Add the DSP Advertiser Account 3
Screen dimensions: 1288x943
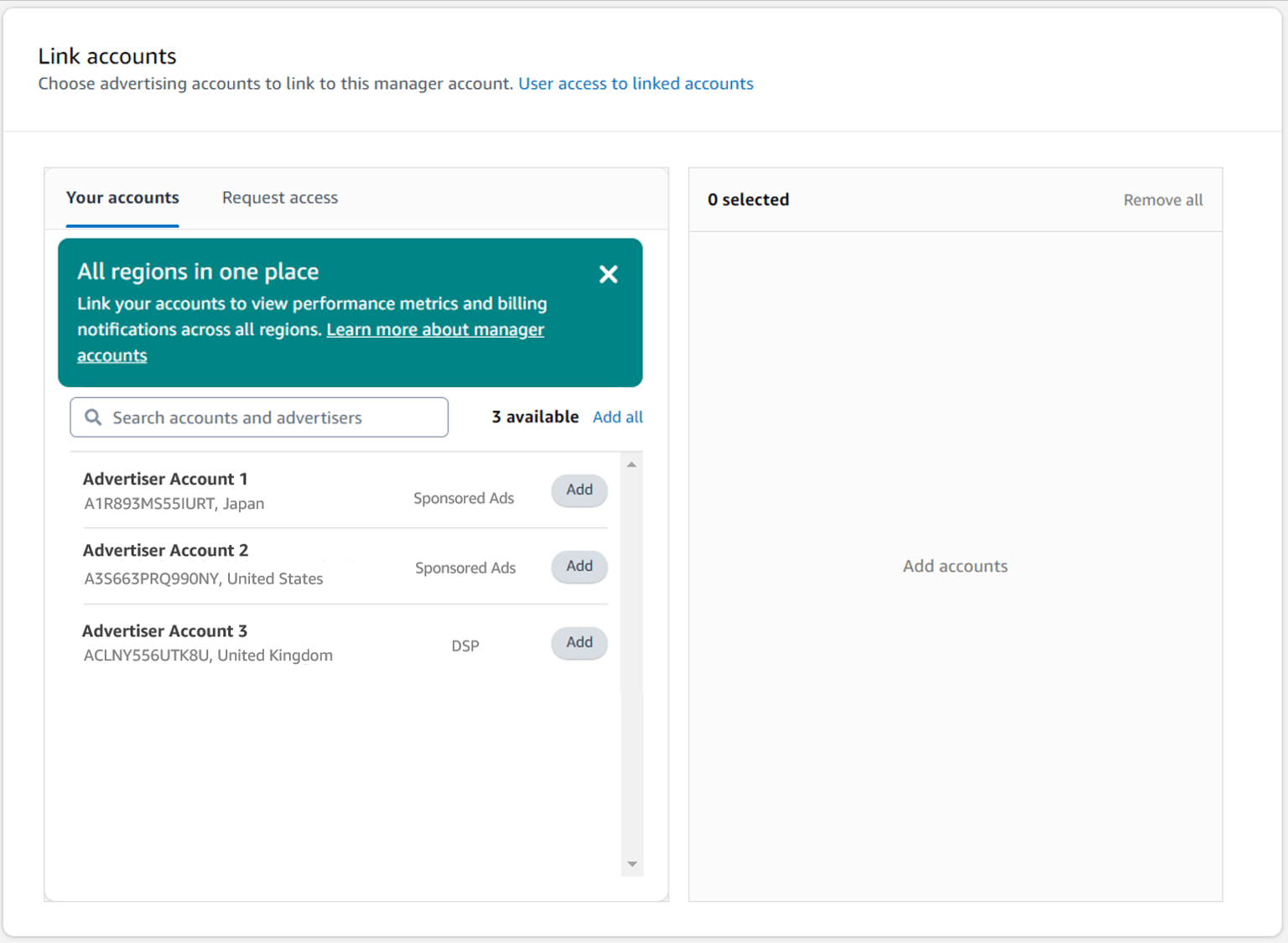[579, 643]
